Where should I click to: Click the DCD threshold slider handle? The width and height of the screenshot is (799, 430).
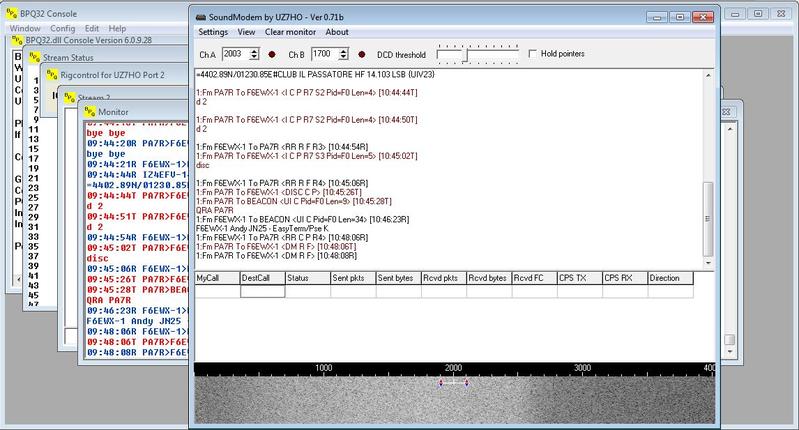pos(465,55)
